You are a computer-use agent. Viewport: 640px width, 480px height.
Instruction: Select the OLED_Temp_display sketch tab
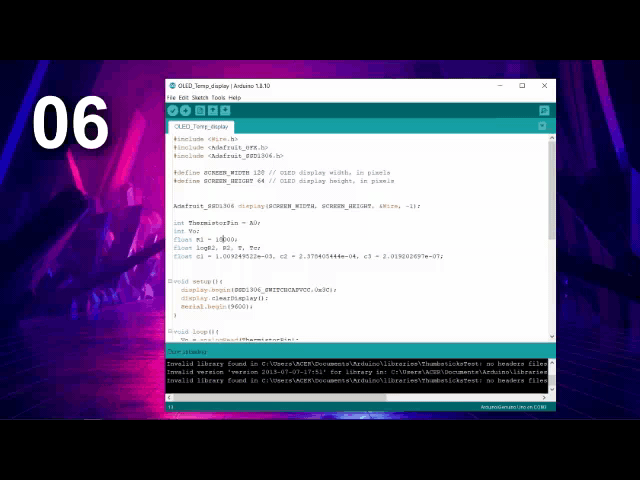point(201,127)
